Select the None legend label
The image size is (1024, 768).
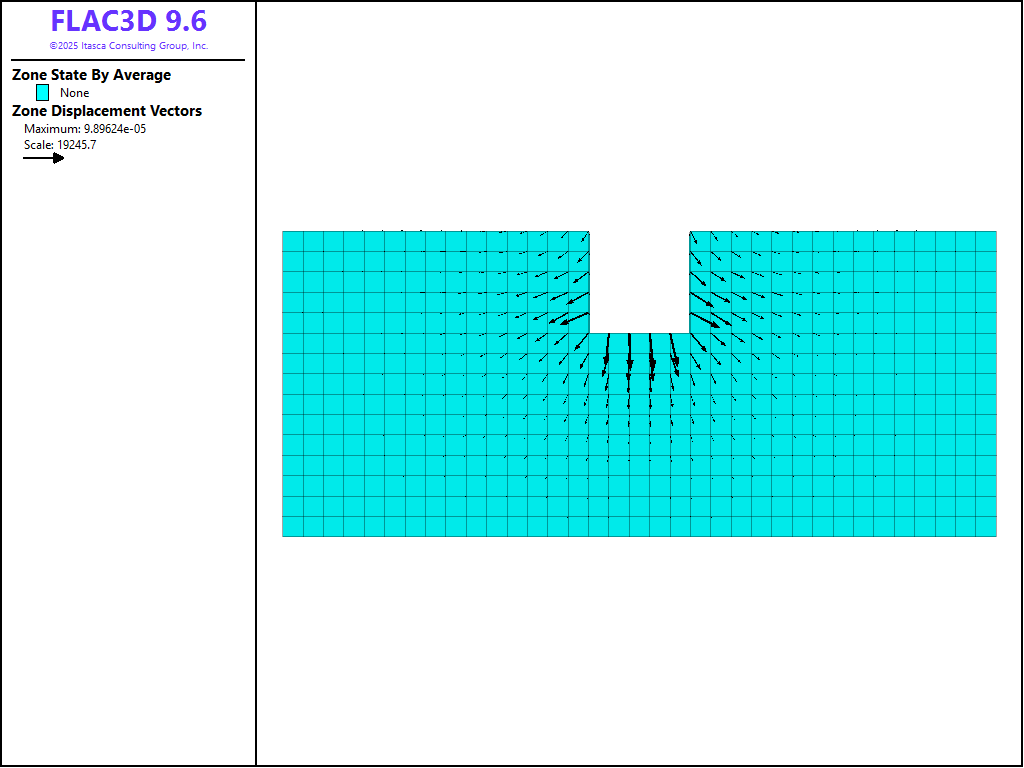point(75,93)
